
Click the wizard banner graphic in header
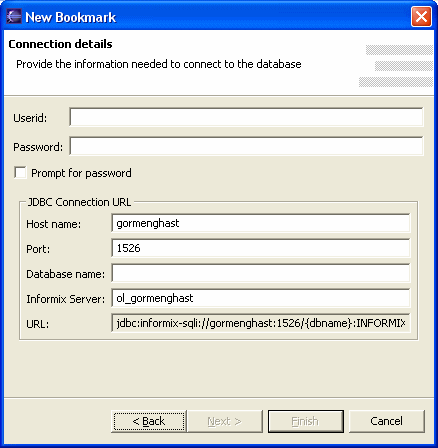[x=396, y=66]
